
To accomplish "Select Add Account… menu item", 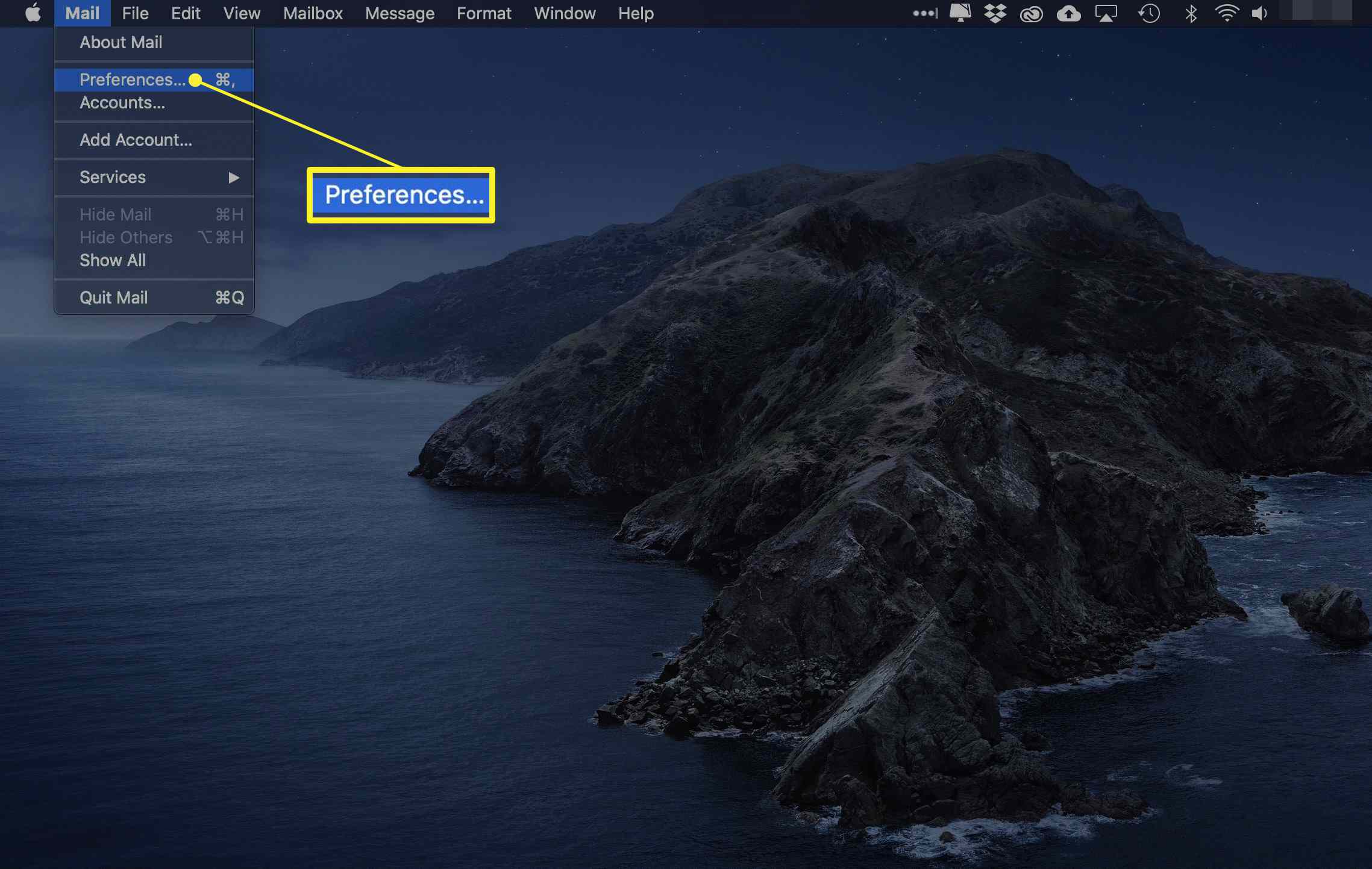I will [x=154, y=140].
